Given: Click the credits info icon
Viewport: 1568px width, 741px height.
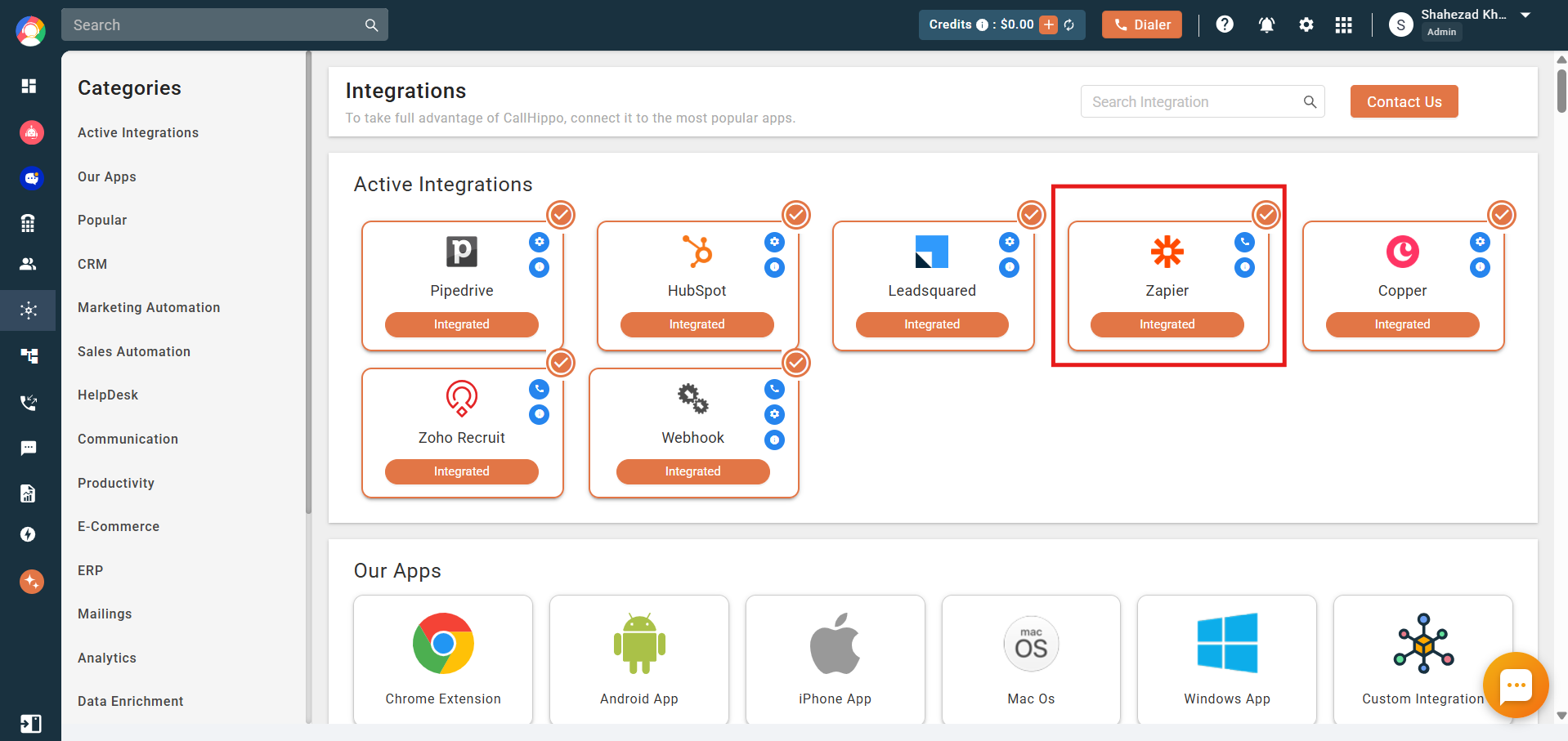Looking at the screenshot, I should point(982,25).
